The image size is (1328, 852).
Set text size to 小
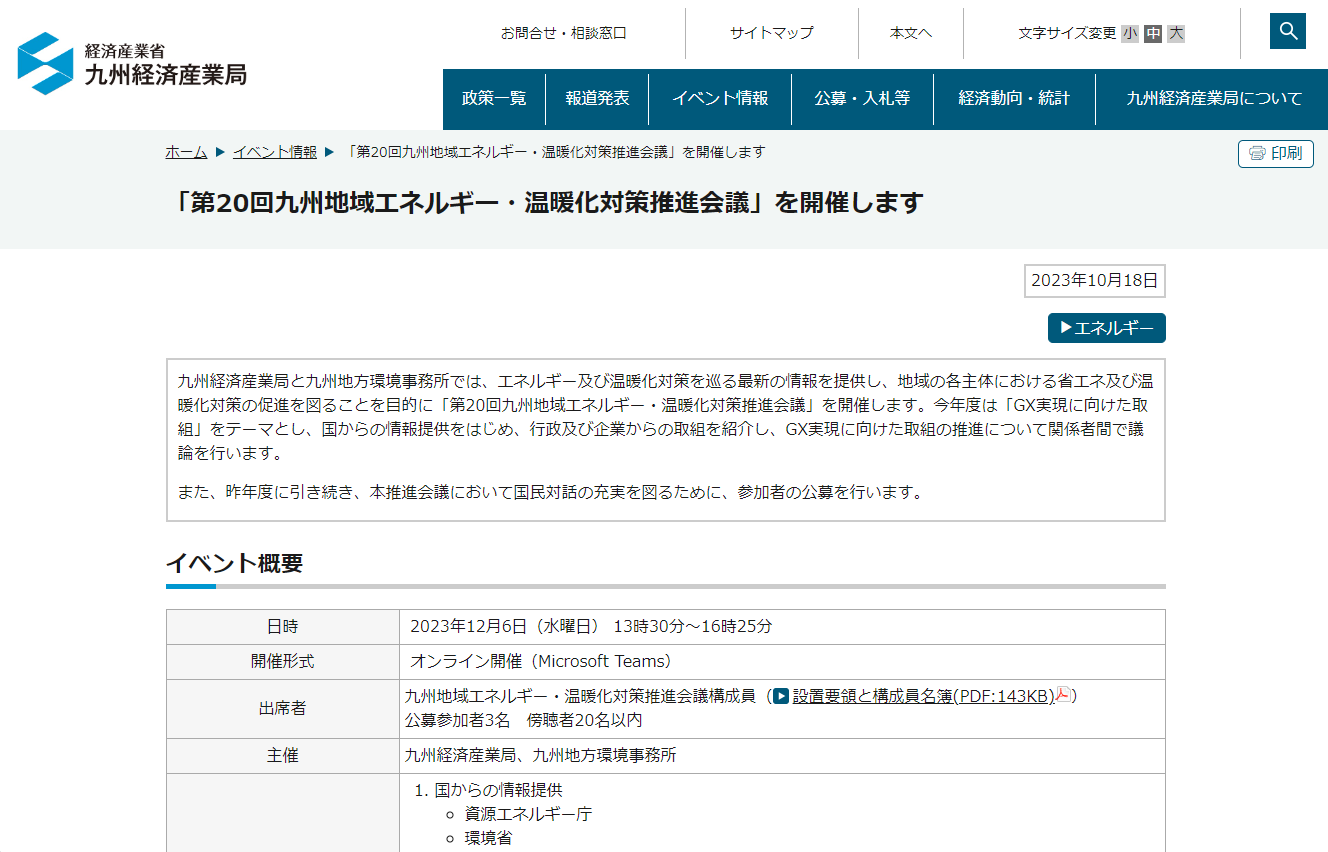click(1129, 33)
